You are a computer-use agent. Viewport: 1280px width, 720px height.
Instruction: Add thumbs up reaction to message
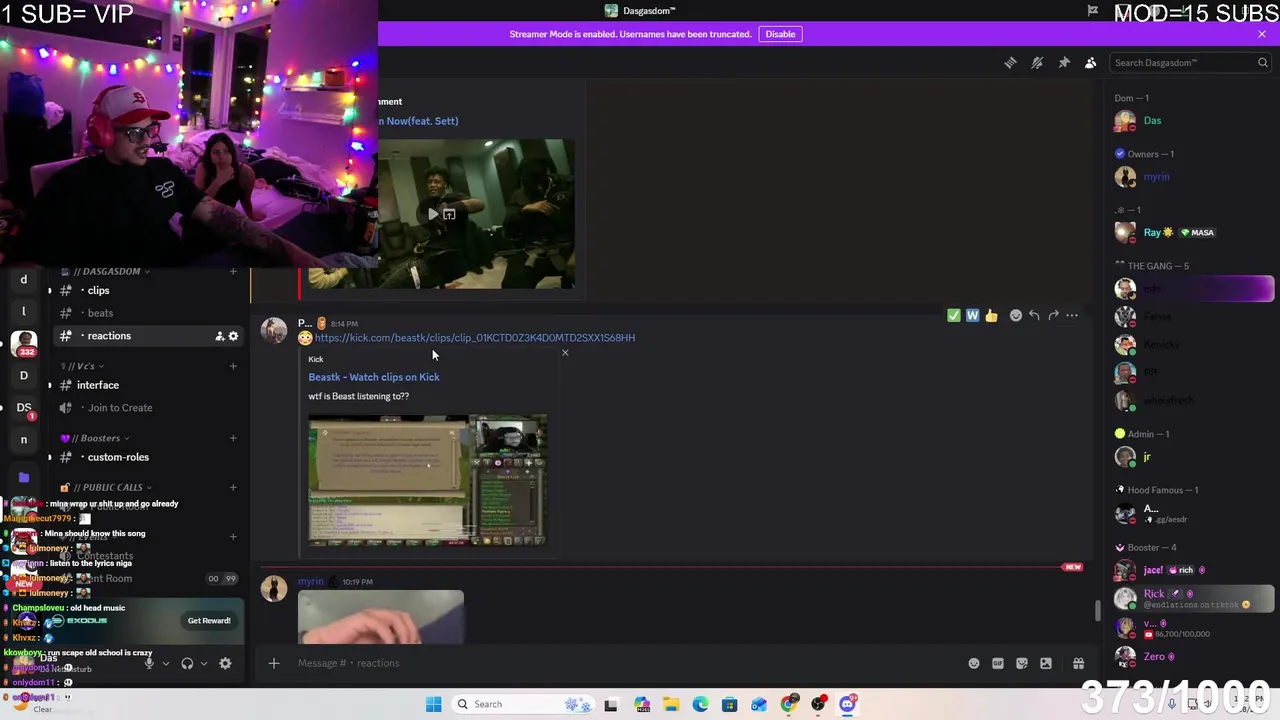pos(991,315)
